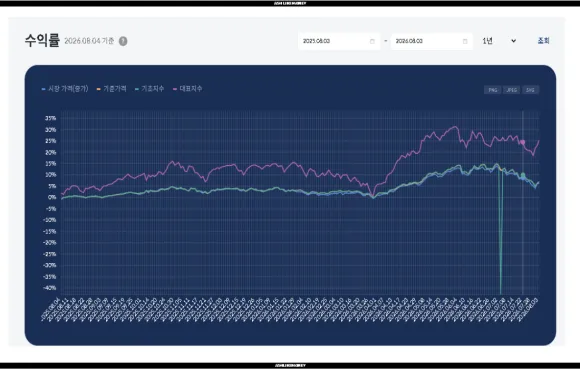This screenshot has height=369, width=580.
Task: Open the end date calendar icon
Action: click(465, 41)
